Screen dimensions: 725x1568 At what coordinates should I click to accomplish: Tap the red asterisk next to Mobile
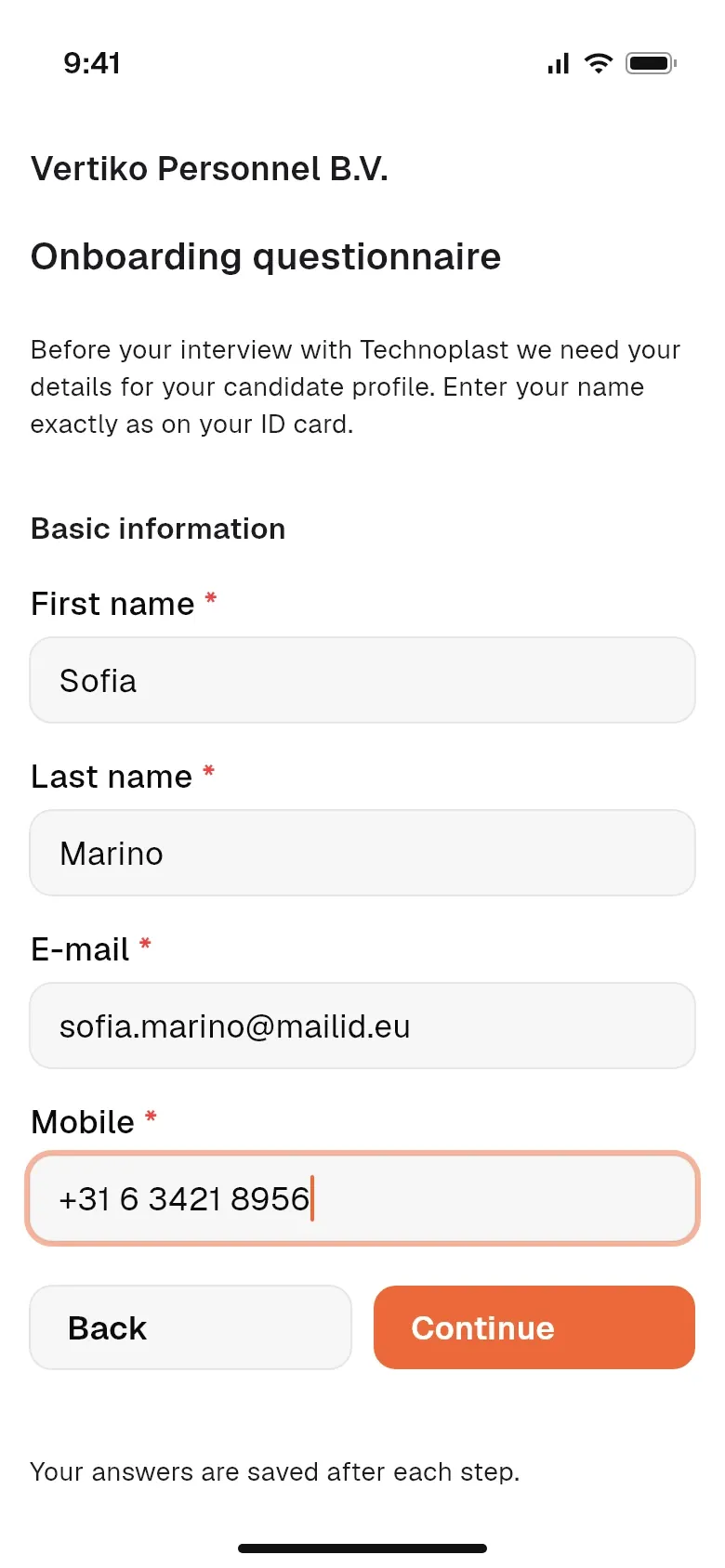(x=151, y=1117)
